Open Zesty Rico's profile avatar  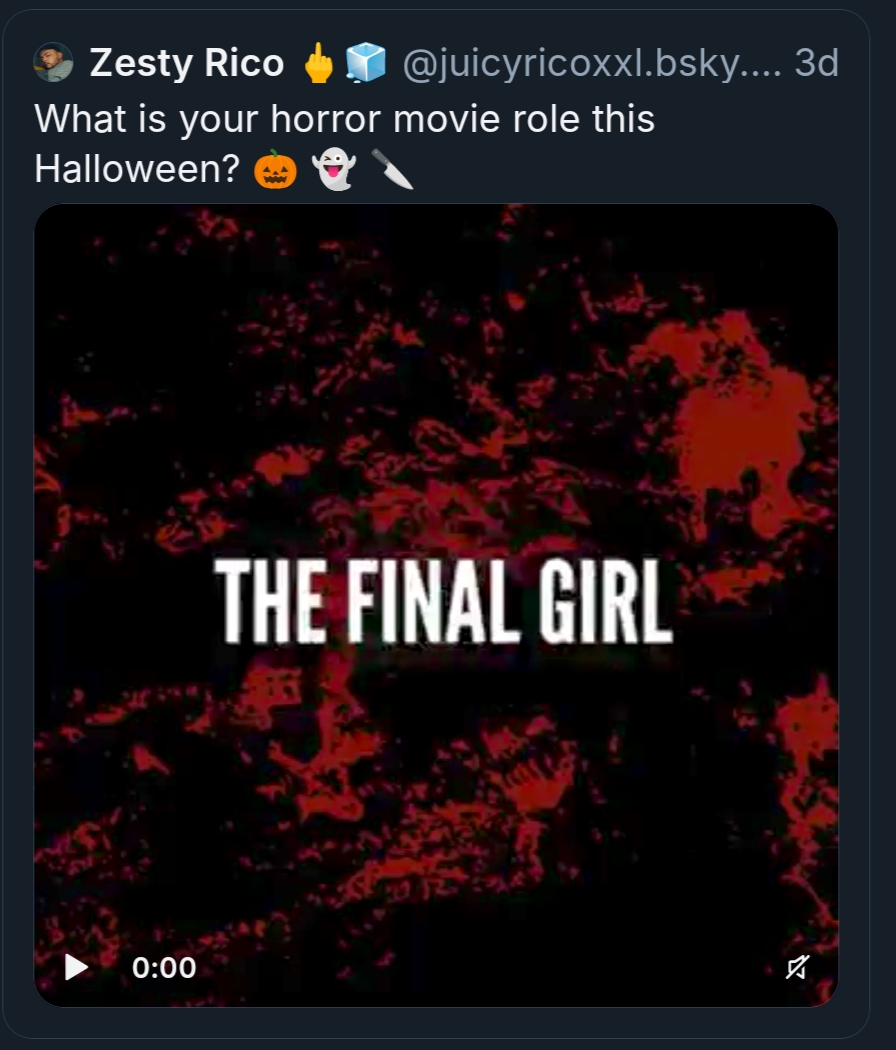coord(53,63)
